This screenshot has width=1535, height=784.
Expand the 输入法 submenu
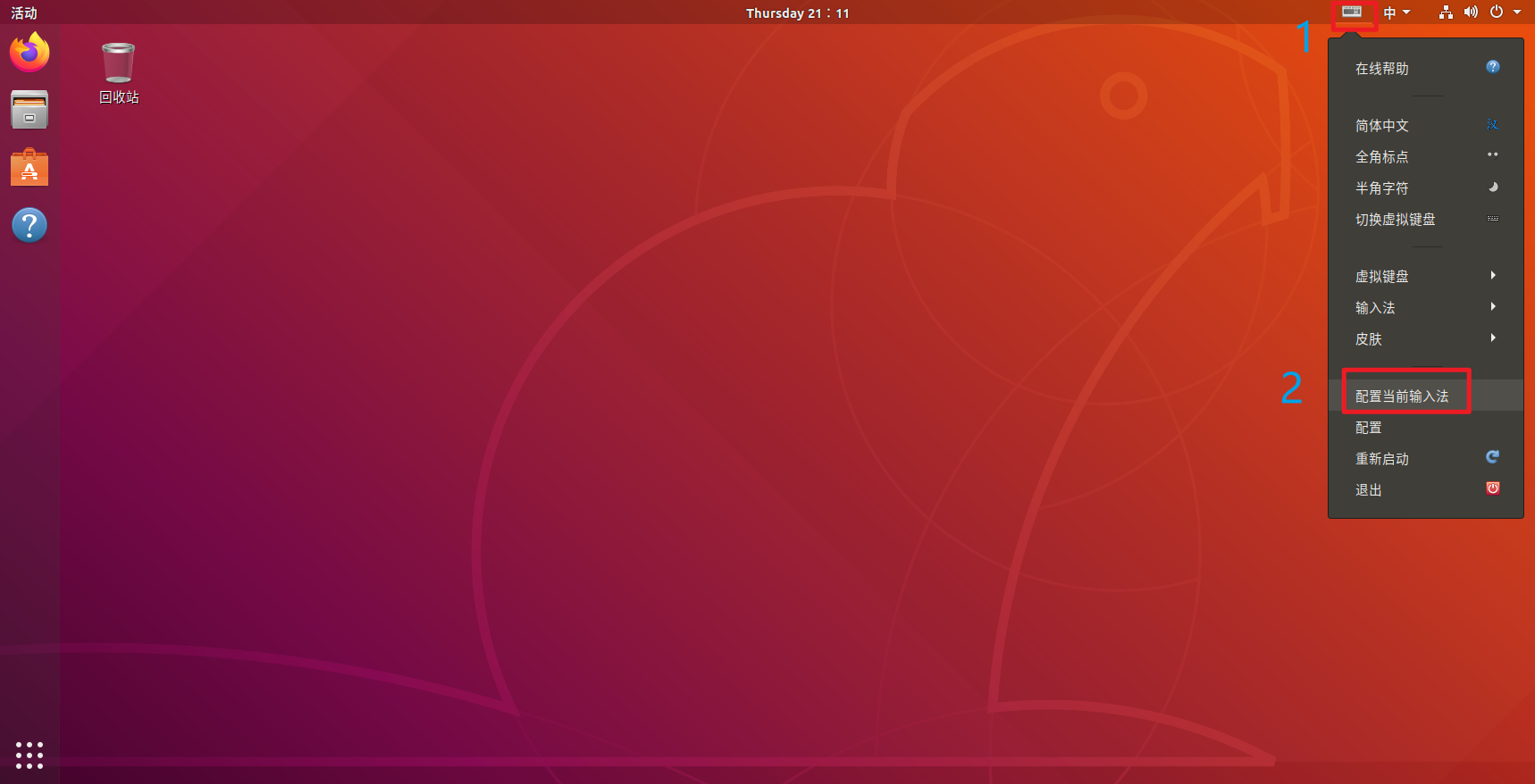click(x=1426, y=308)
